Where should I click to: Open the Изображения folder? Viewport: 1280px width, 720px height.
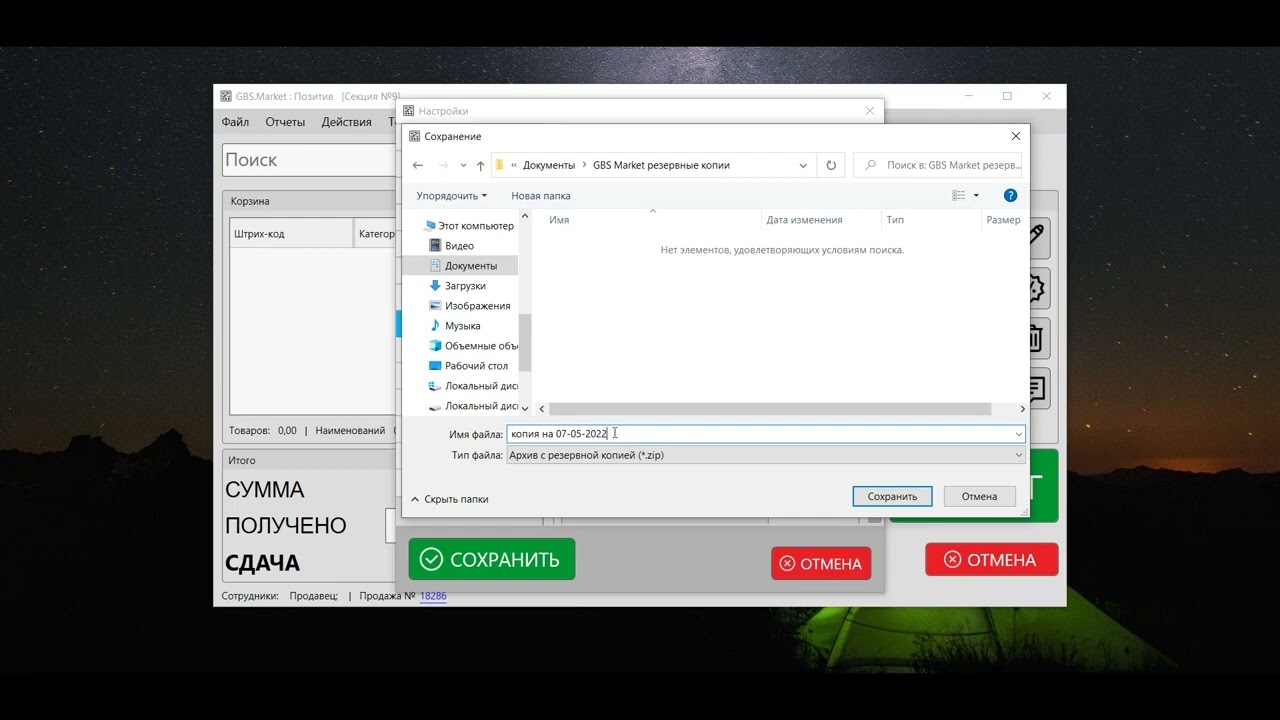[477, 306]
